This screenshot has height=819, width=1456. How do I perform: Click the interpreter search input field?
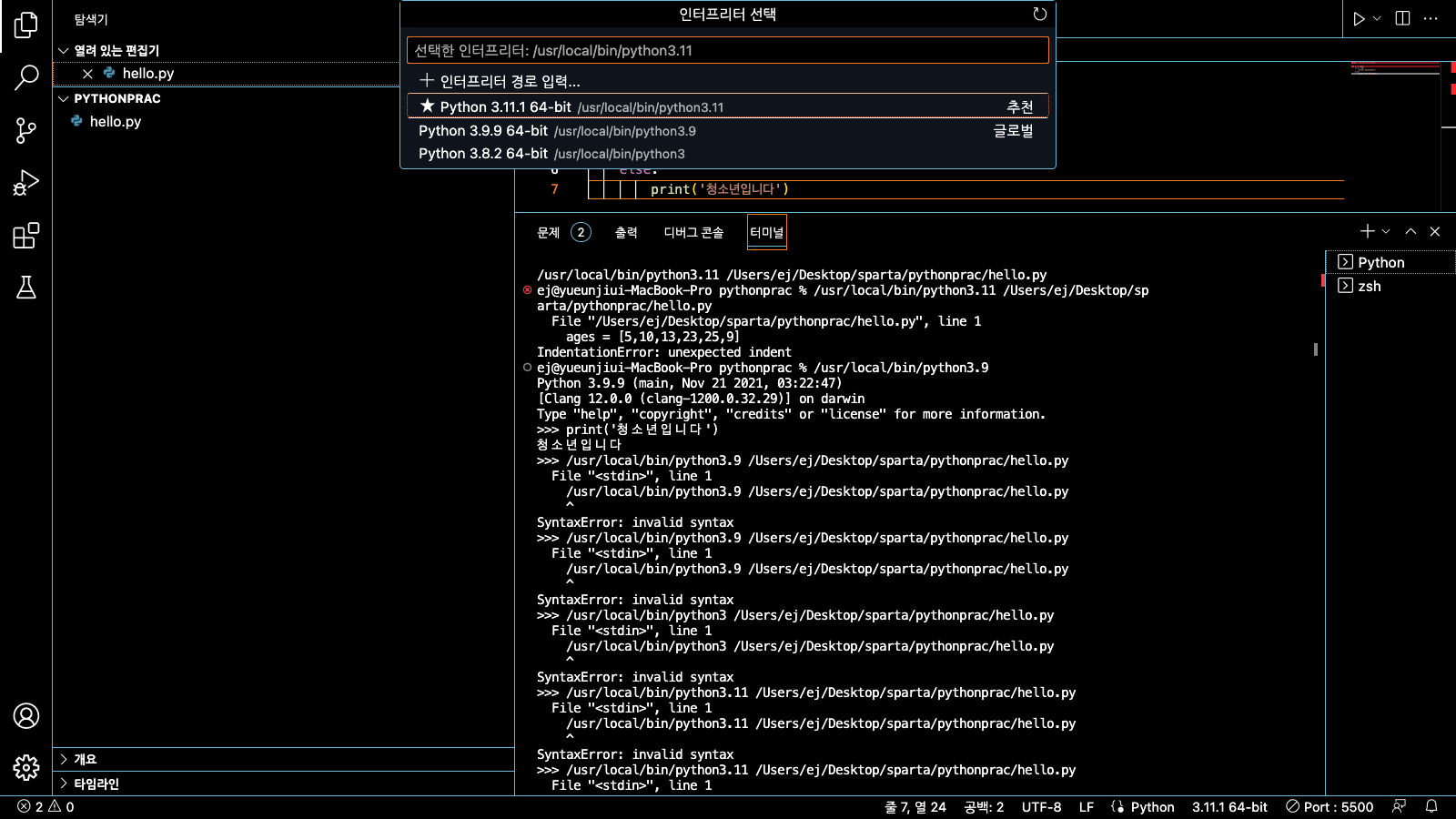point(728,50)
